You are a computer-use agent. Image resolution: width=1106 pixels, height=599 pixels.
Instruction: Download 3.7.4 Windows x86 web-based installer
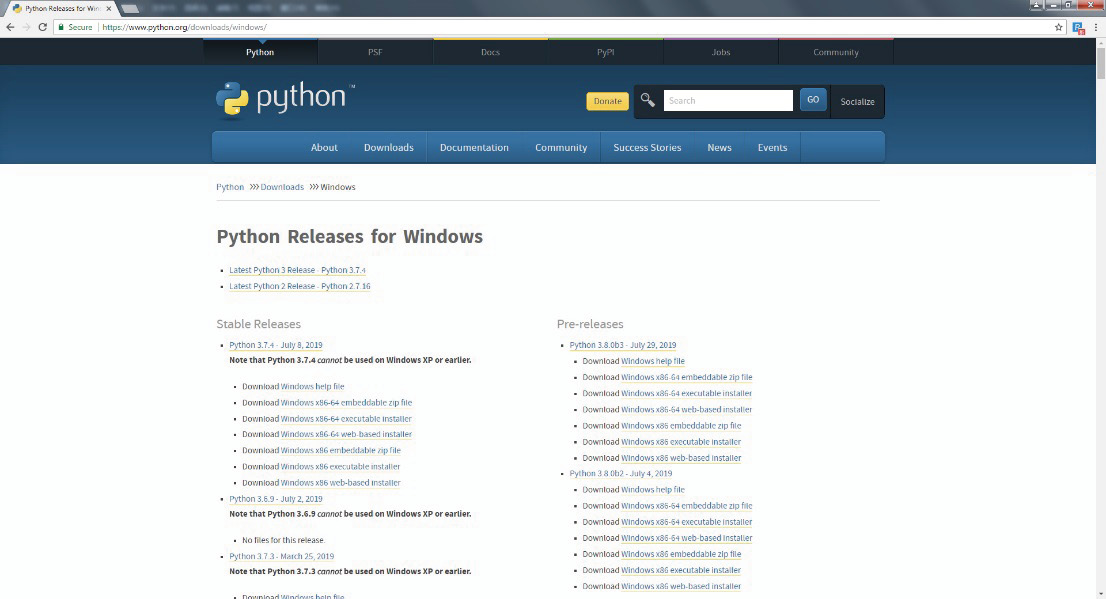pos(341,483)
